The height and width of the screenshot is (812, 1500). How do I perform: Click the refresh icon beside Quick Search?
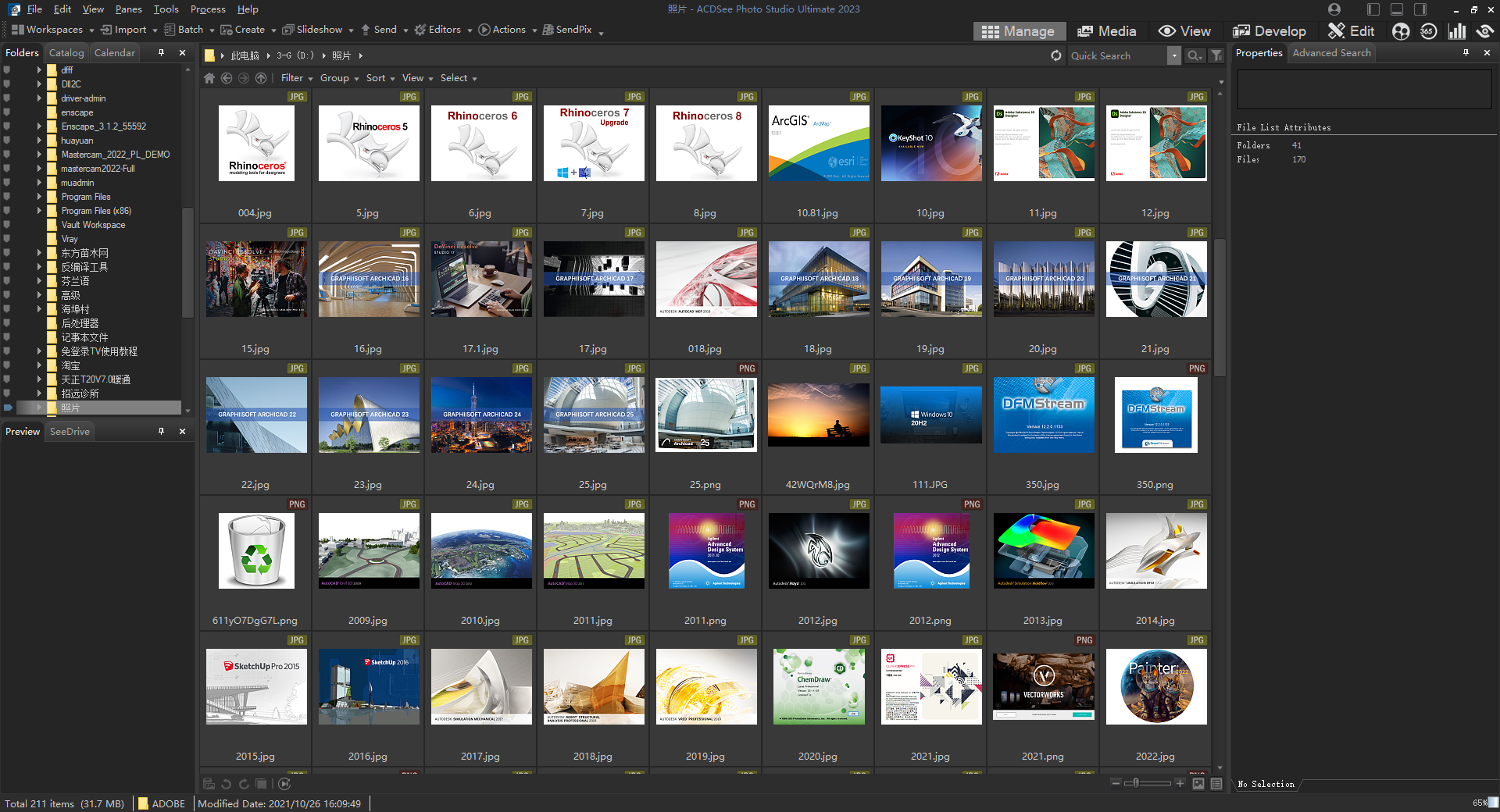[x=1056, y=55]
